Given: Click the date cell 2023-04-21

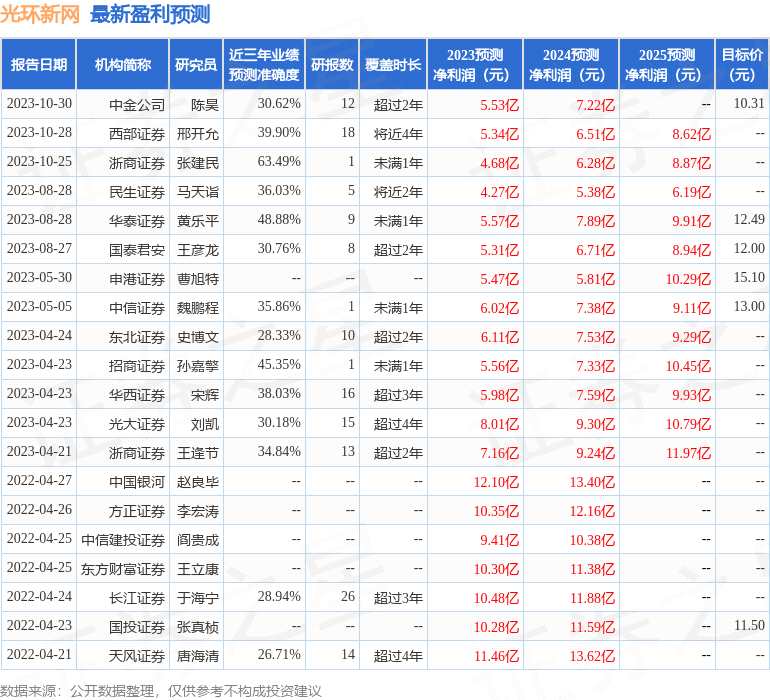Looking at the screenshot, I should [39, 451].
